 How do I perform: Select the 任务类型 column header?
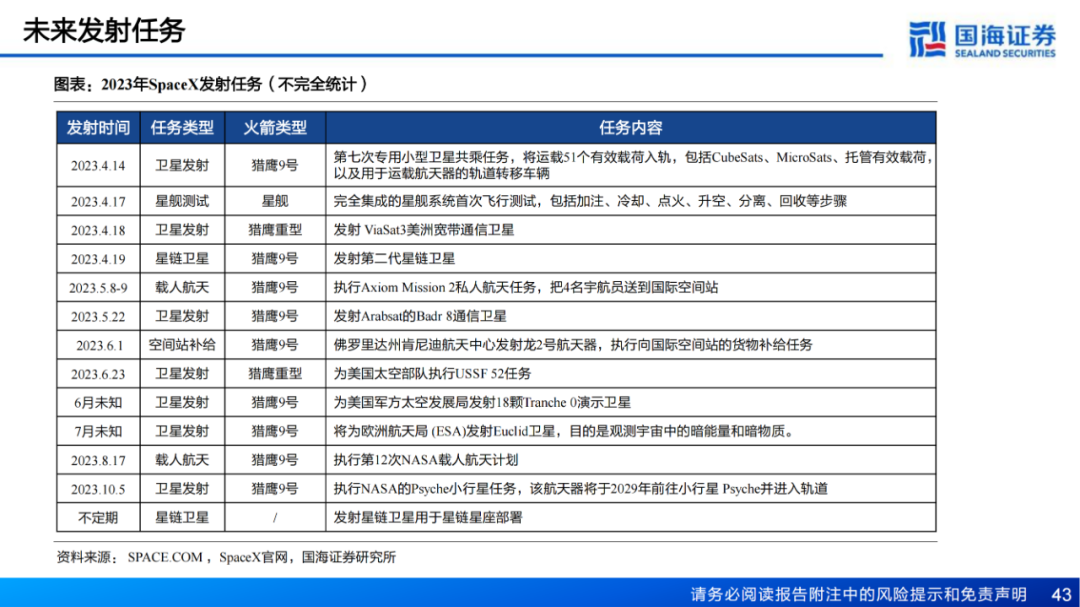pos(183,127)
